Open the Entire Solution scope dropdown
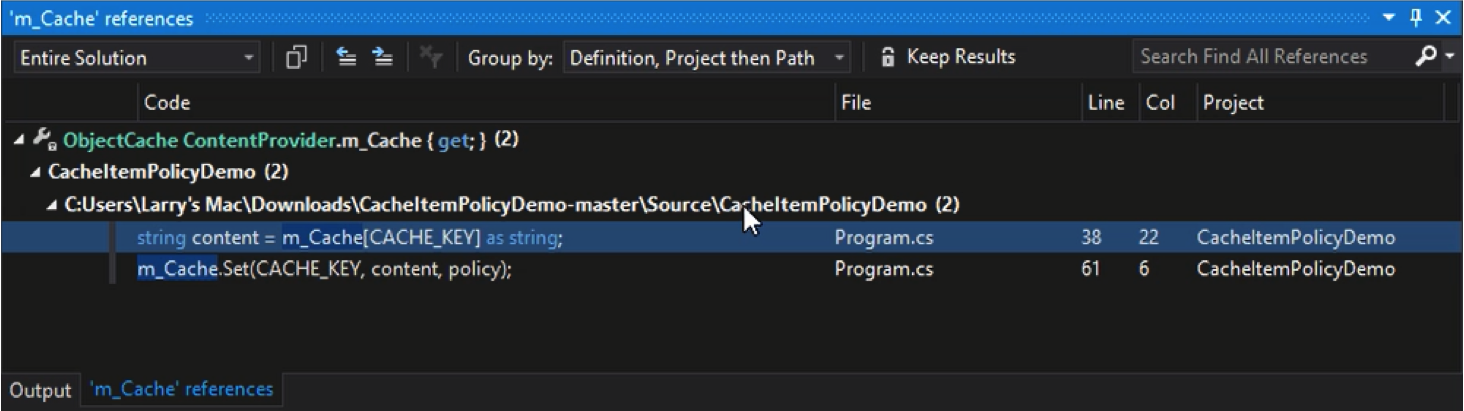 [137, 58]
